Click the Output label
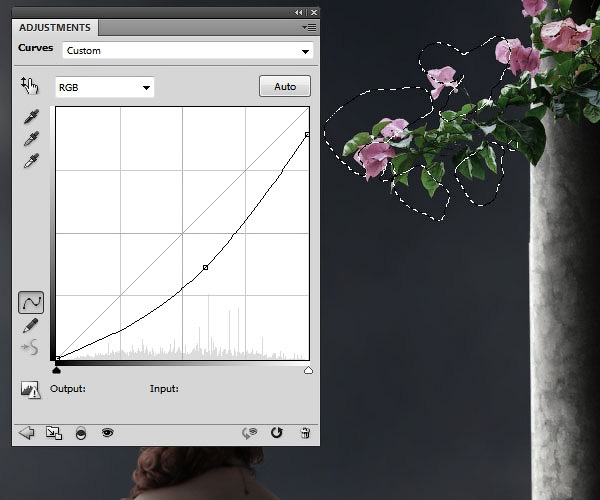The width and height of the screenshot is (600, 500). [68, 389]
